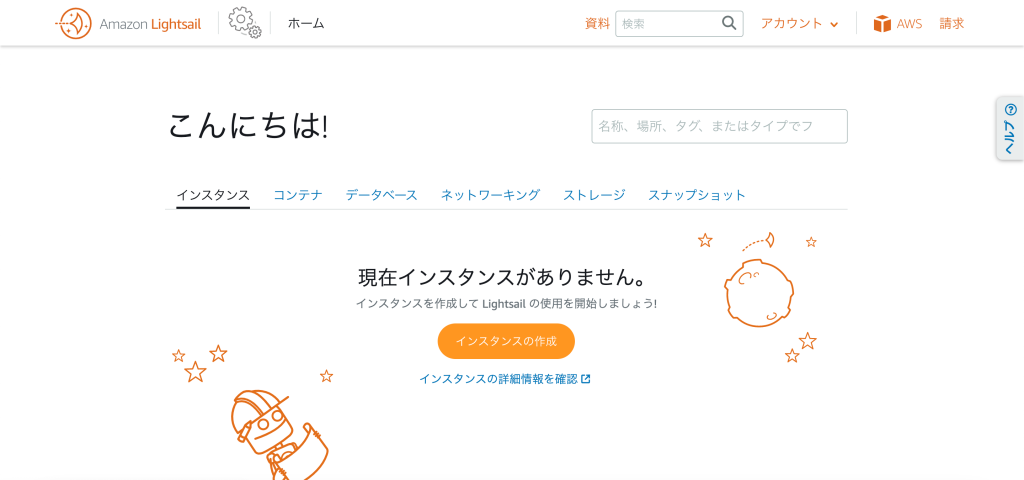Click the search magnifier icon
Image resolution: width=1024 pixels, height=480 pixels.
[729, 23]
